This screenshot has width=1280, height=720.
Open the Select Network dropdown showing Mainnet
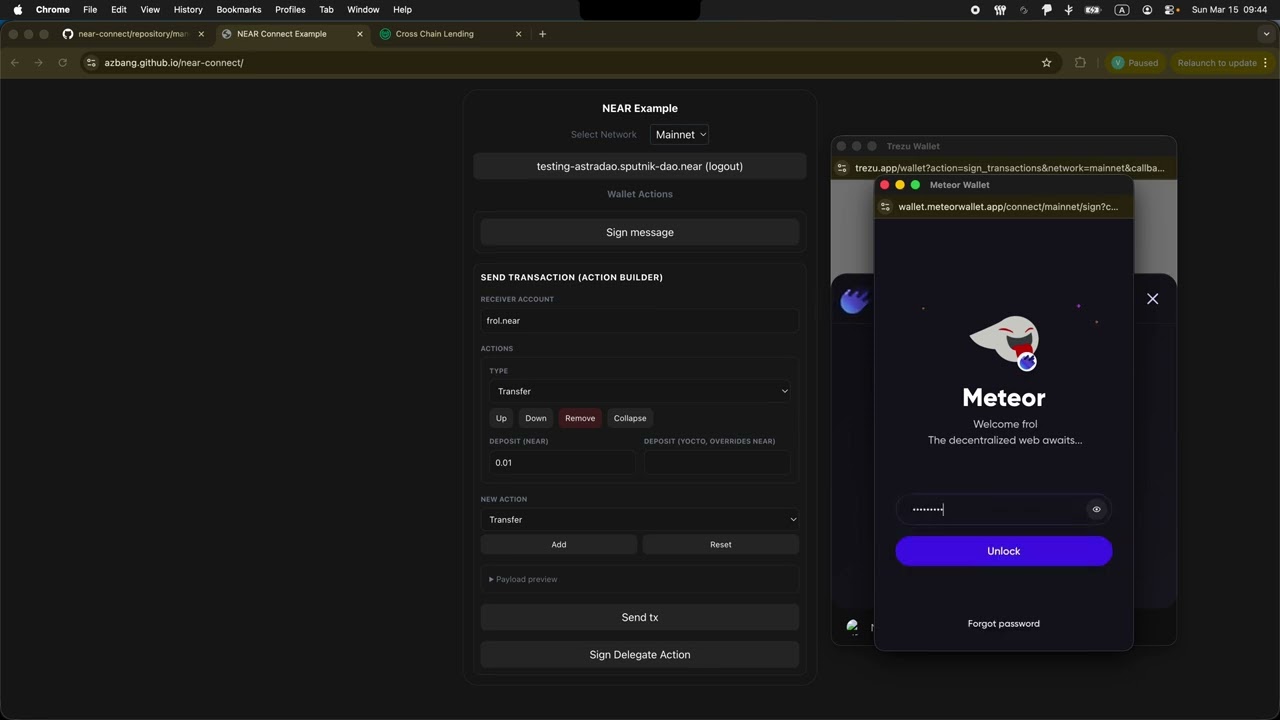pos(680,134)
